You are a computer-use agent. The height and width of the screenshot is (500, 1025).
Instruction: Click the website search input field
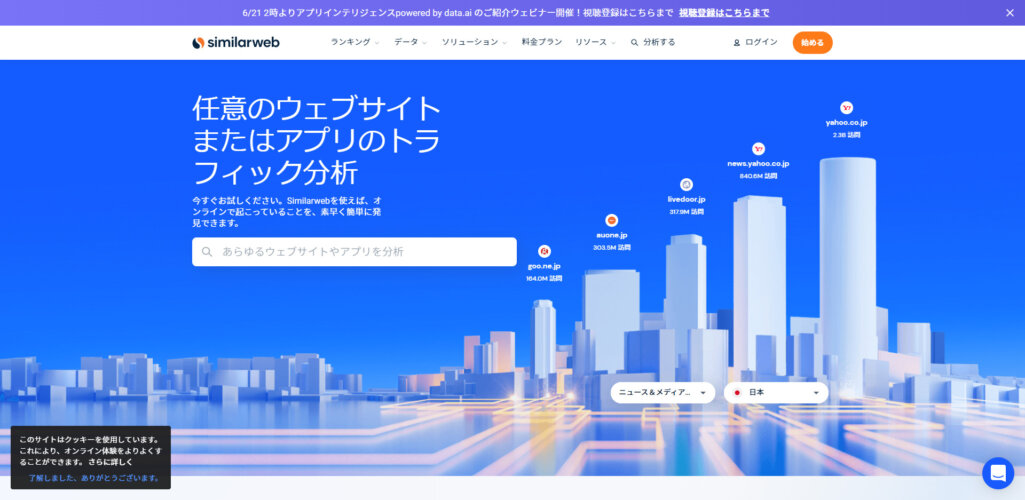pos(354,252)
